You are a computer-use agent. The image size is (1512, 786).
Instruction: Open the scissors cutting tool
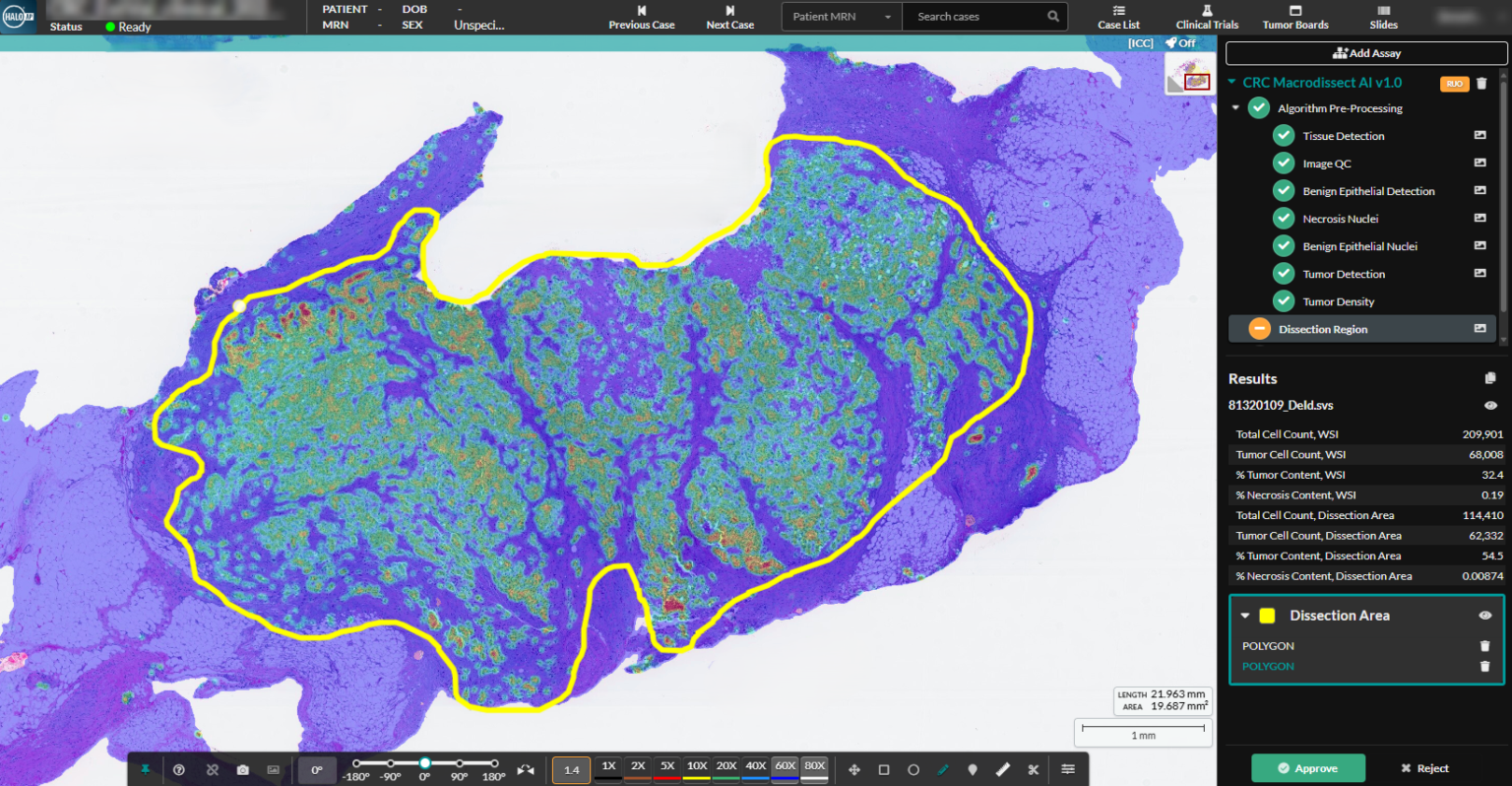[1033, 769]
